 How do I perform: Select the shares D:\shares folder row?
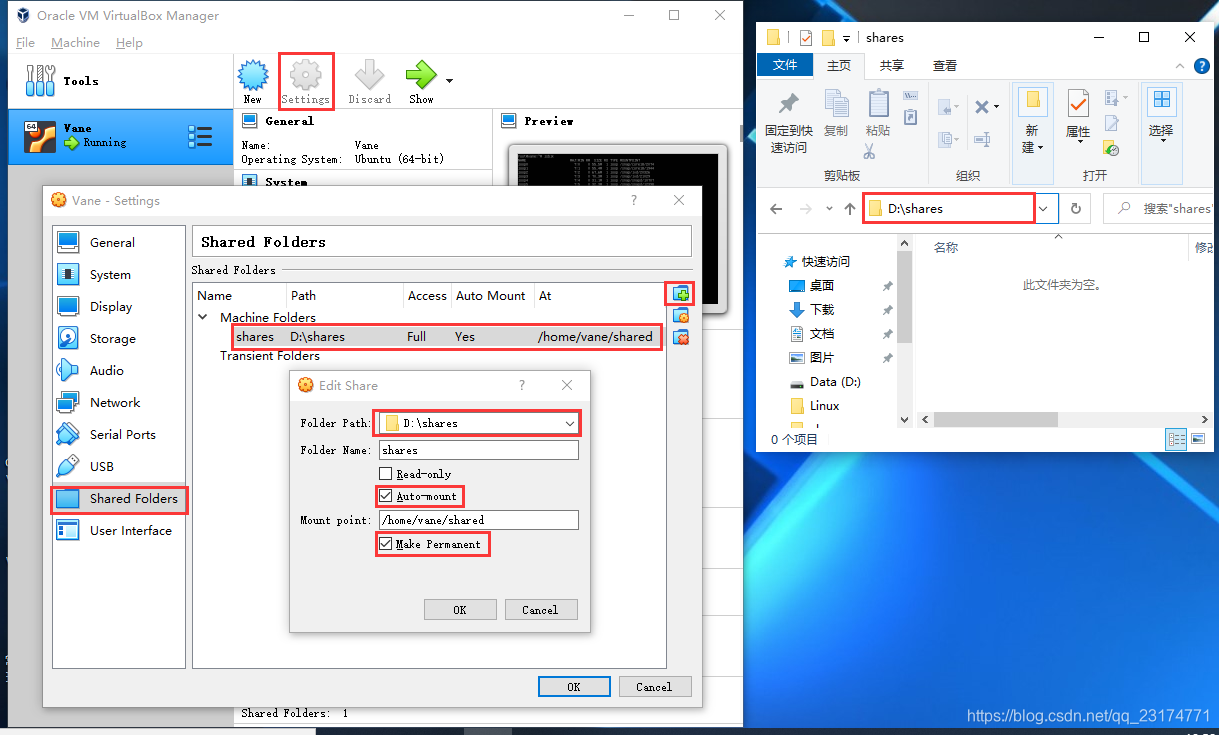tap(446, 337)
